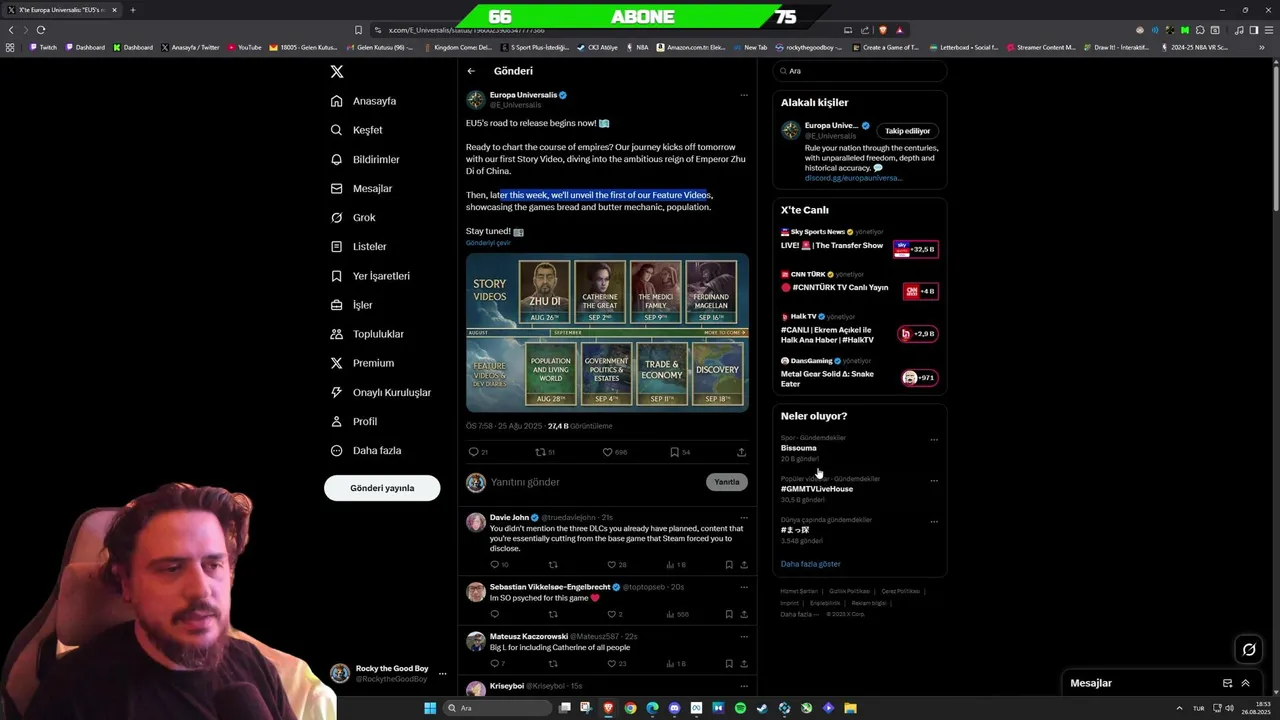1280x720 pixels.
Task: Share the Europa Universalis post
Action: point(741,452)
